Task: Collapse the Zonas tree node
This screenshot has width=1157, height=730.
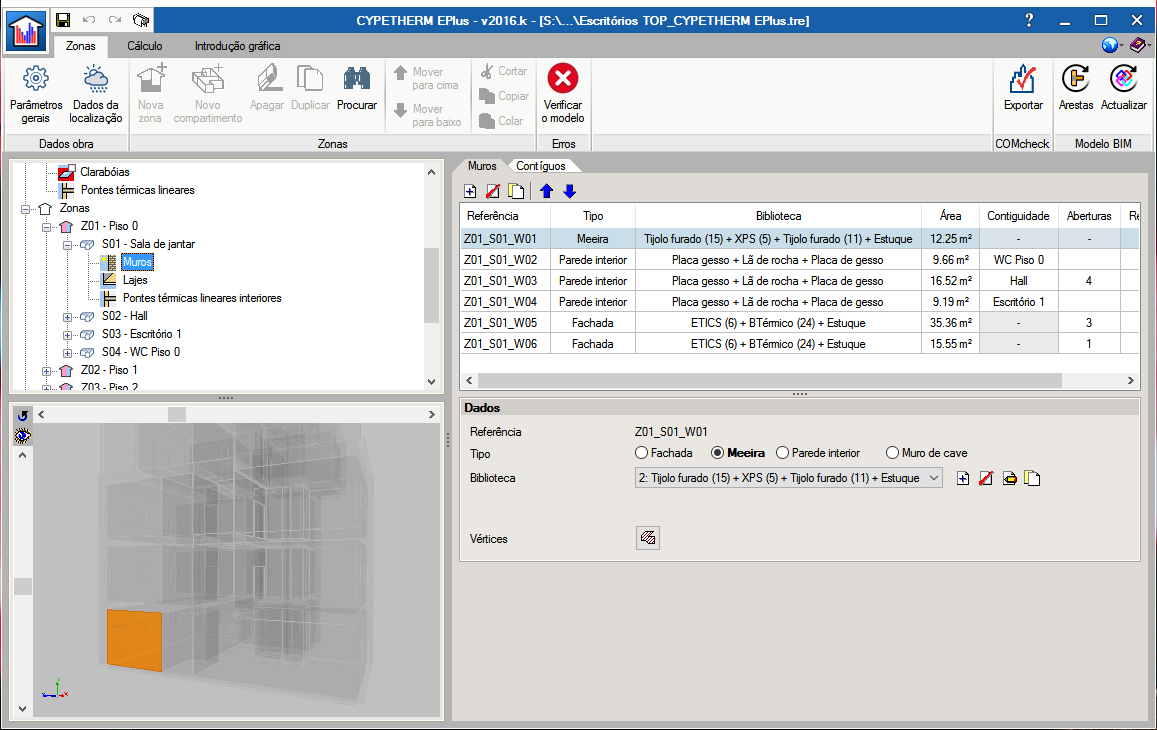Action: [25, 209]
